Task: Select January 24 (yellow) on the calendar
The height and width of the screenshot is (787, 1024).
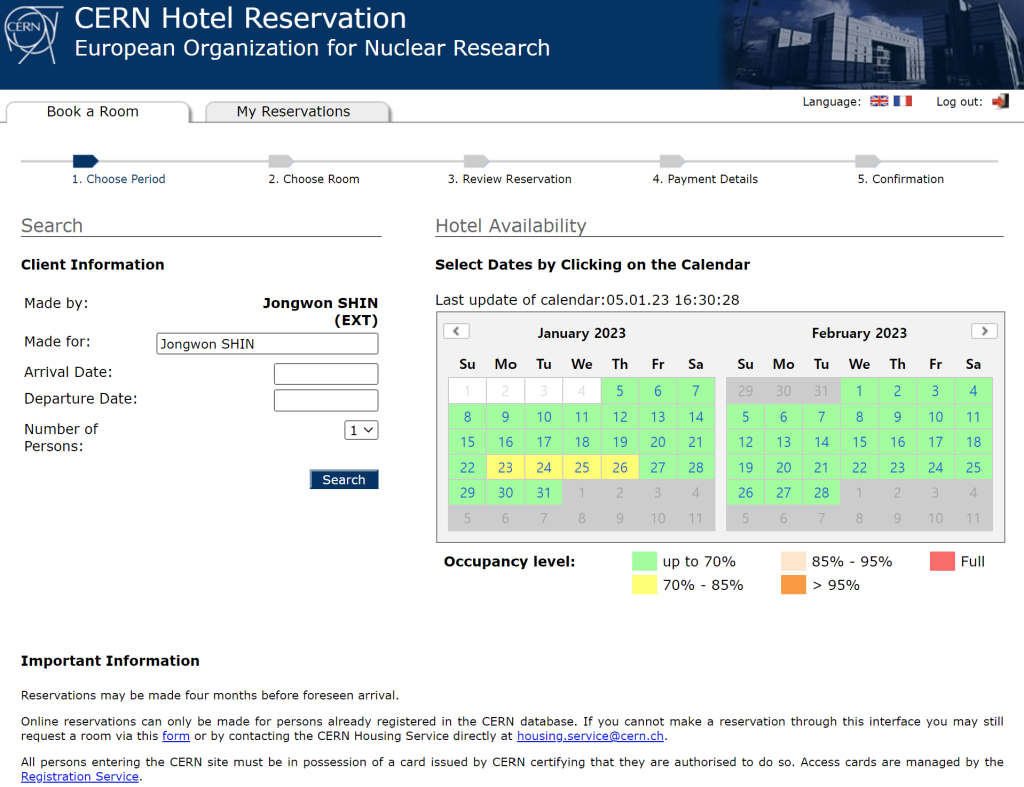Action: [544, 468]
